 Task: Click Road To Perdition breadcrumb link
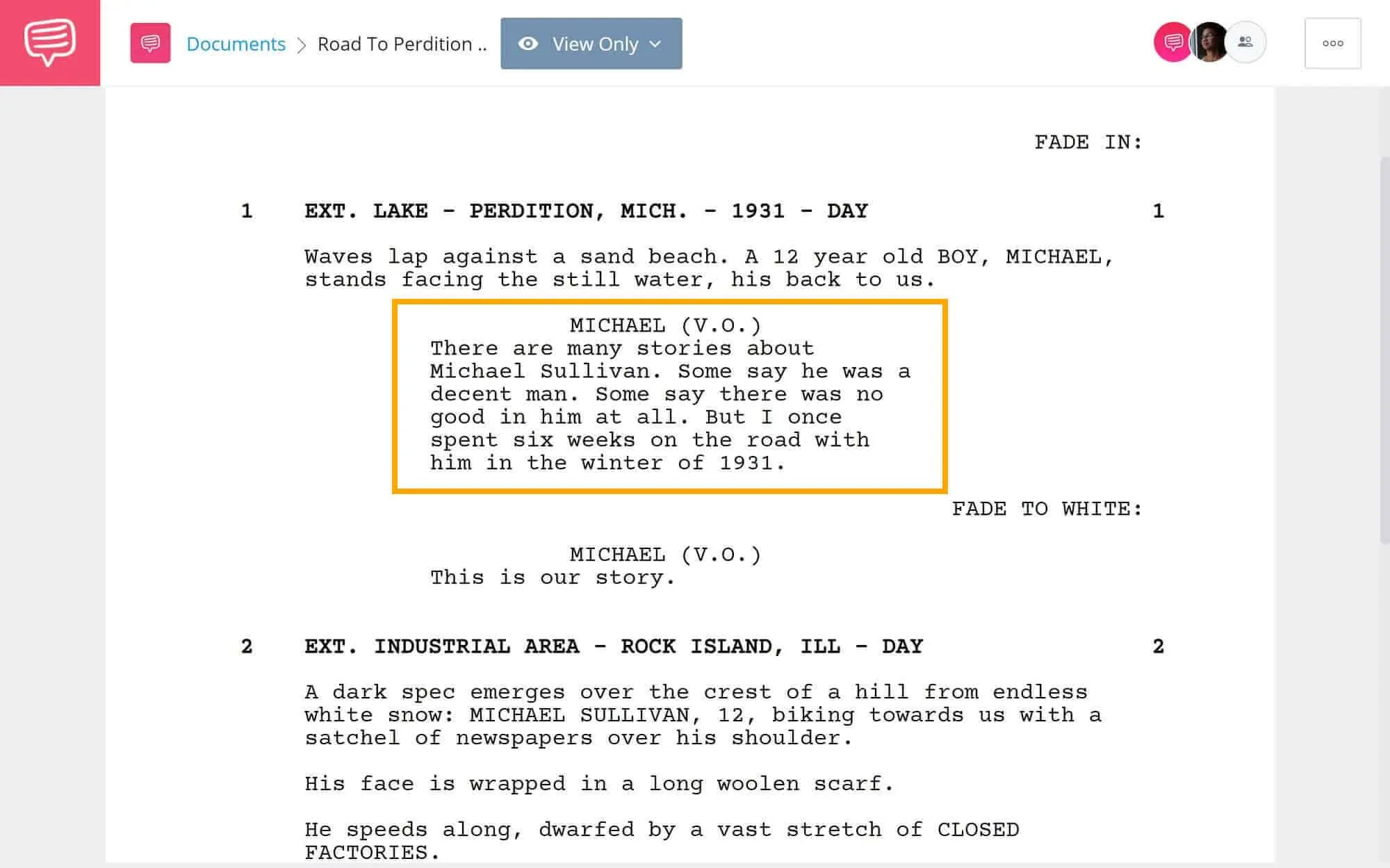(x=400, y=43)
